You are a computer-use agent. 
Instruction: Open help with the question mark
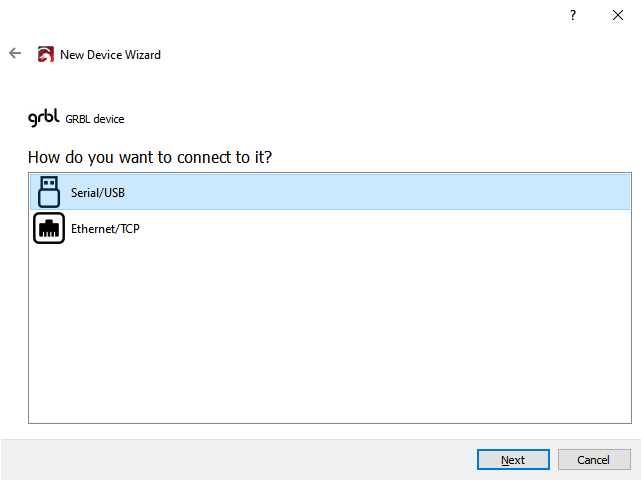click(x=573, y=15)
